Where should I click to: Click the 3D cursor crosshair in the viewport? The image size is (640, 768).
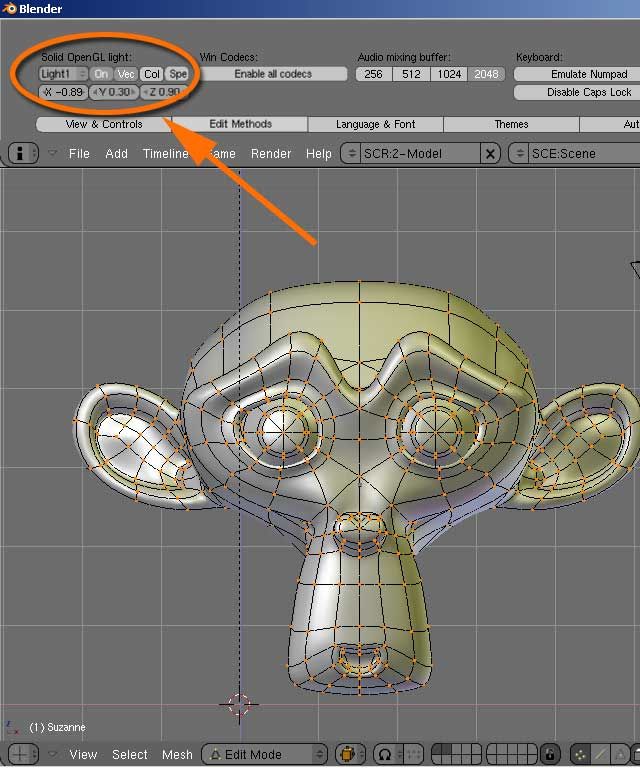click(239, 704)
